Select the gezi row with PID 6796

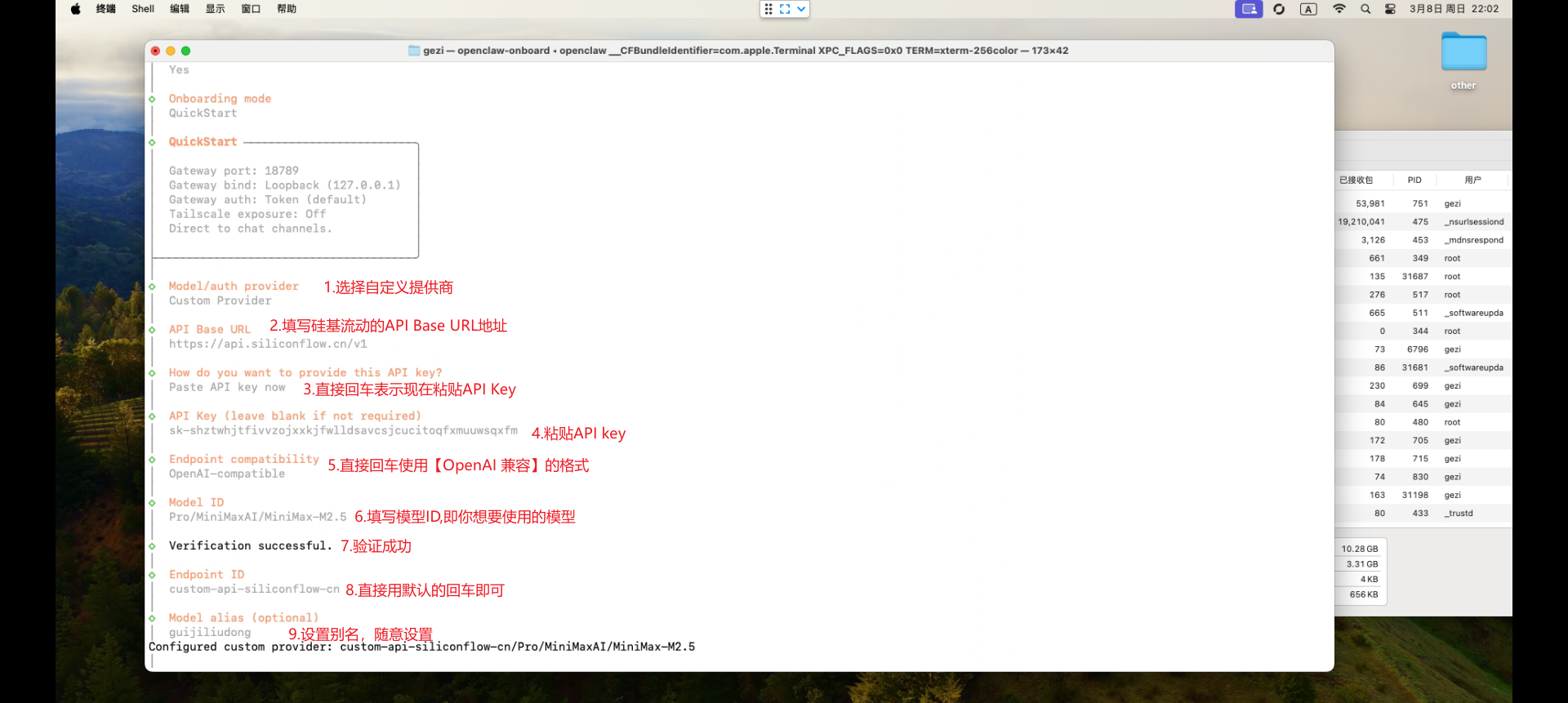coord(1423,349)
